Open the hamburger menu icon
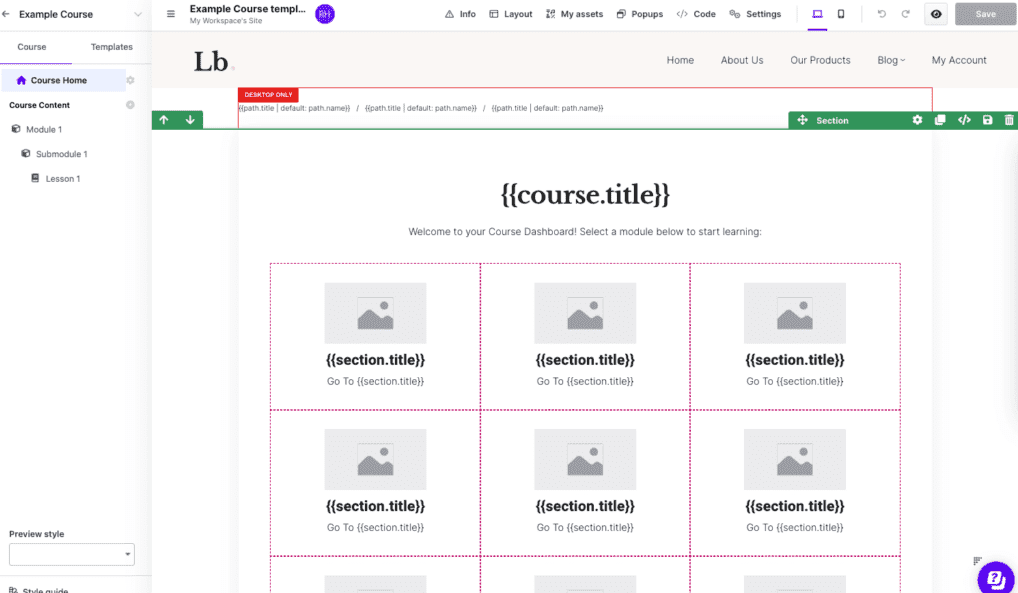Image resolution: width=1018 pixels, height=593 pixels. [x=171, y=14]
